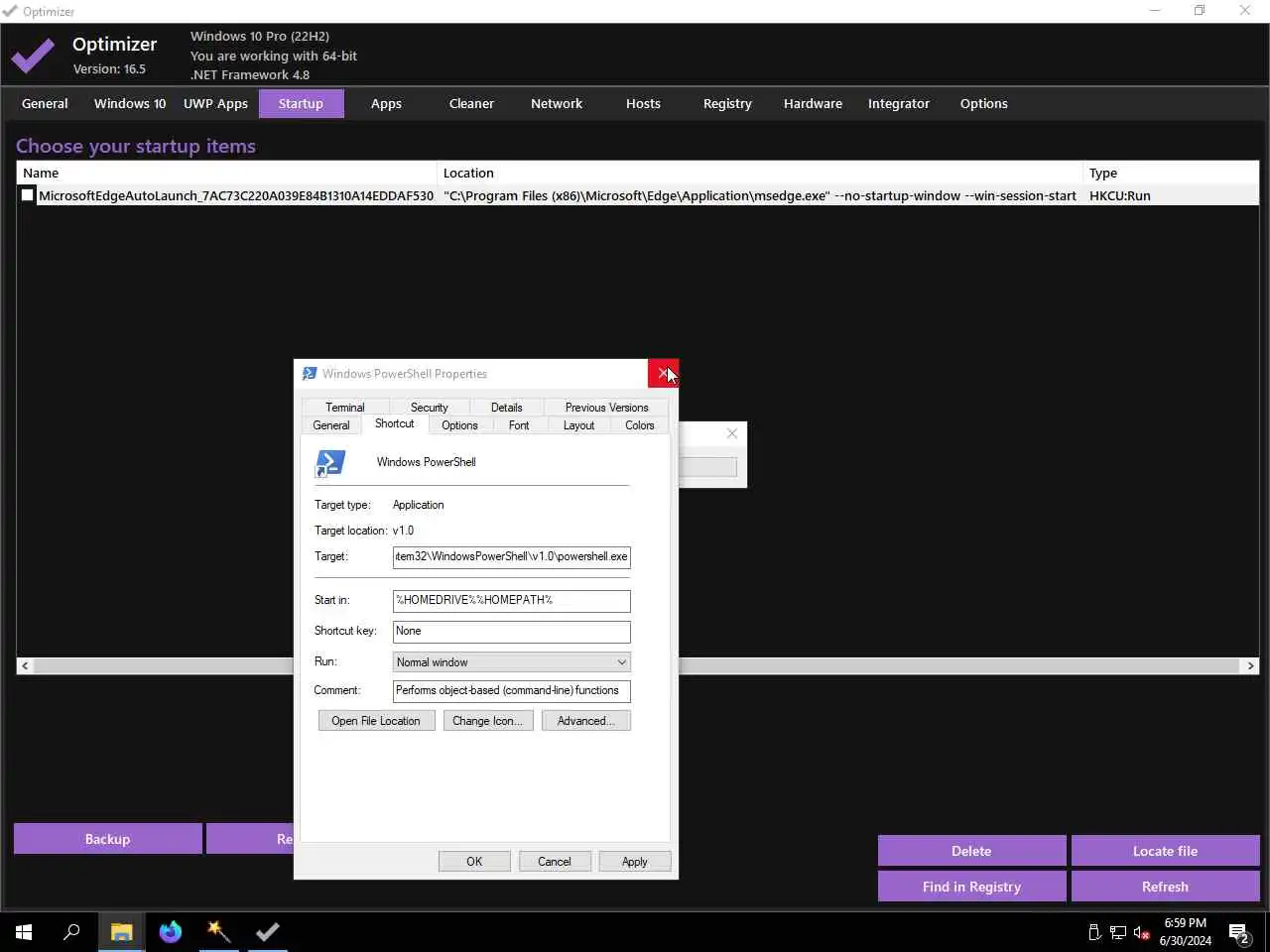Click right arrow of horizontal scrollbar

pos(1250,665)
